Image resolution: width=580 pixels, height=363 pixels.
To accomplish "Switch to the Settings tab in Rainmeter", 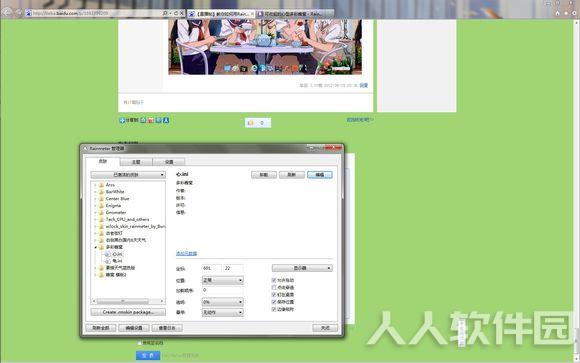I will 169,162.
